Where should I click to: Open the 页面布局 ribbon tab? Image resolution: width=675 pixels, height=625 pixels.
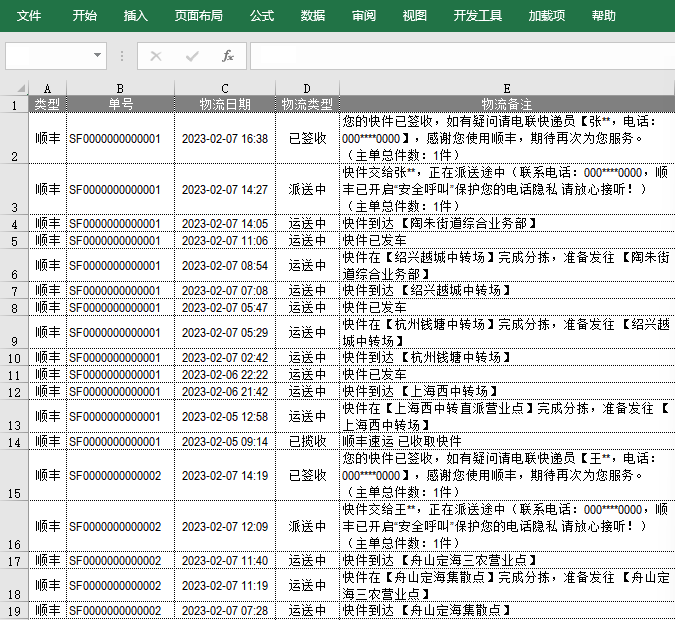click(198, 16)
